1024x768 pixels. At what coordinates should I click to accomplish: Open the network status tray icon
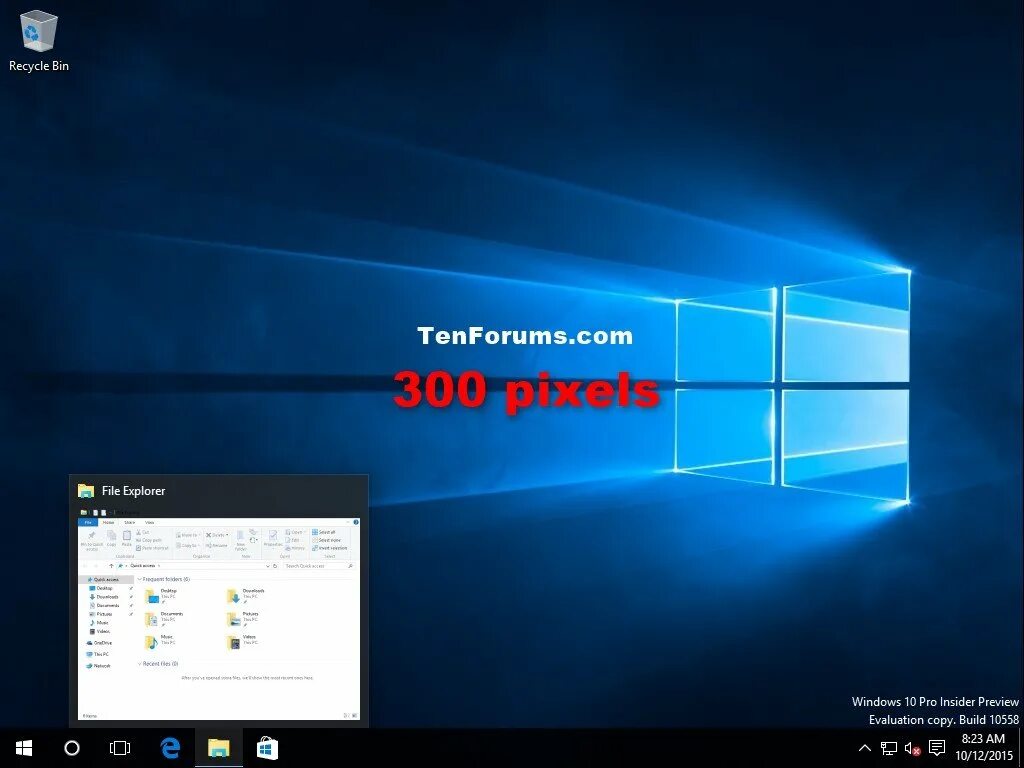(x=889, y=748)
